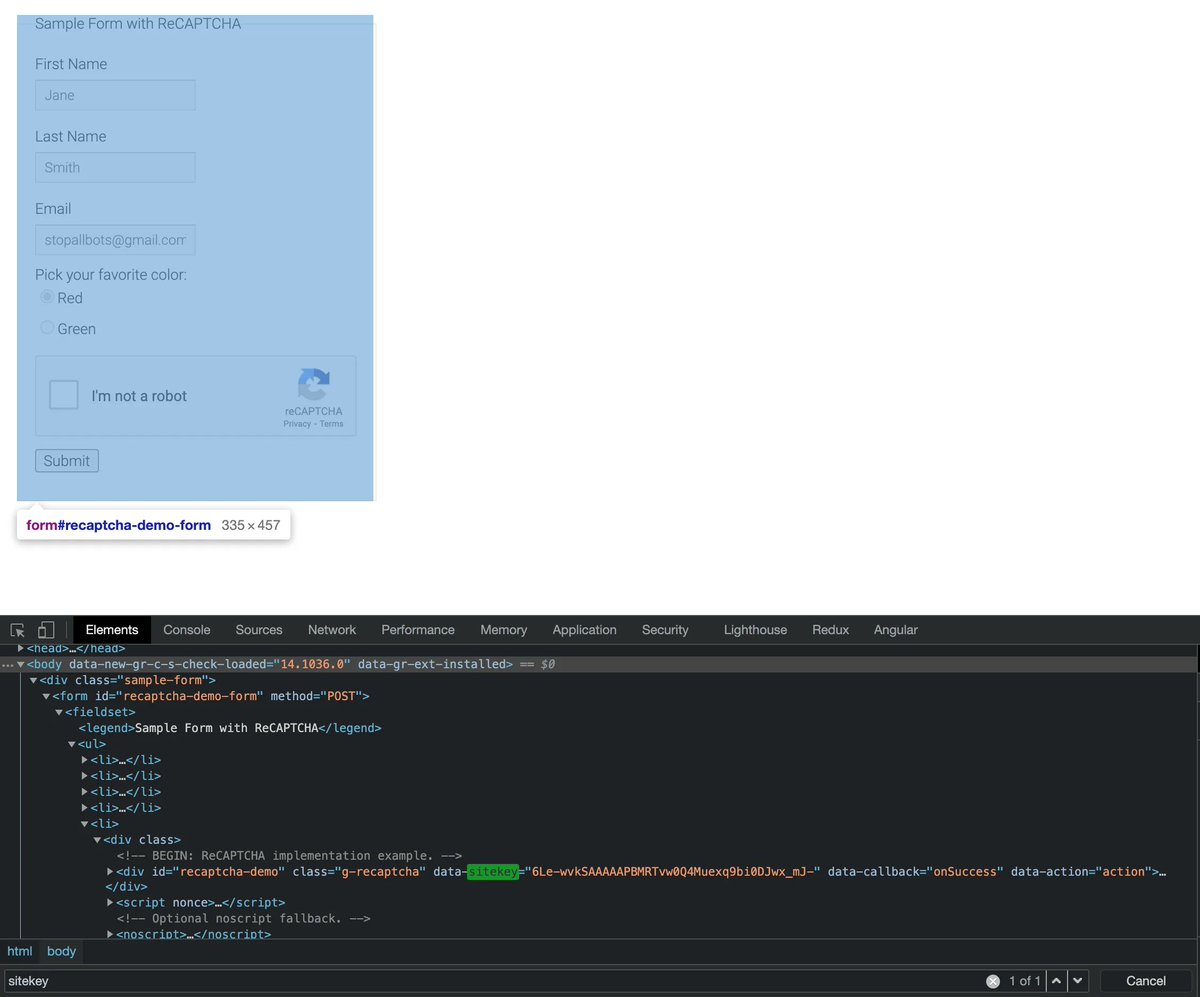
Task: Go to previous search result arrow
Action: click(1056, 981)
